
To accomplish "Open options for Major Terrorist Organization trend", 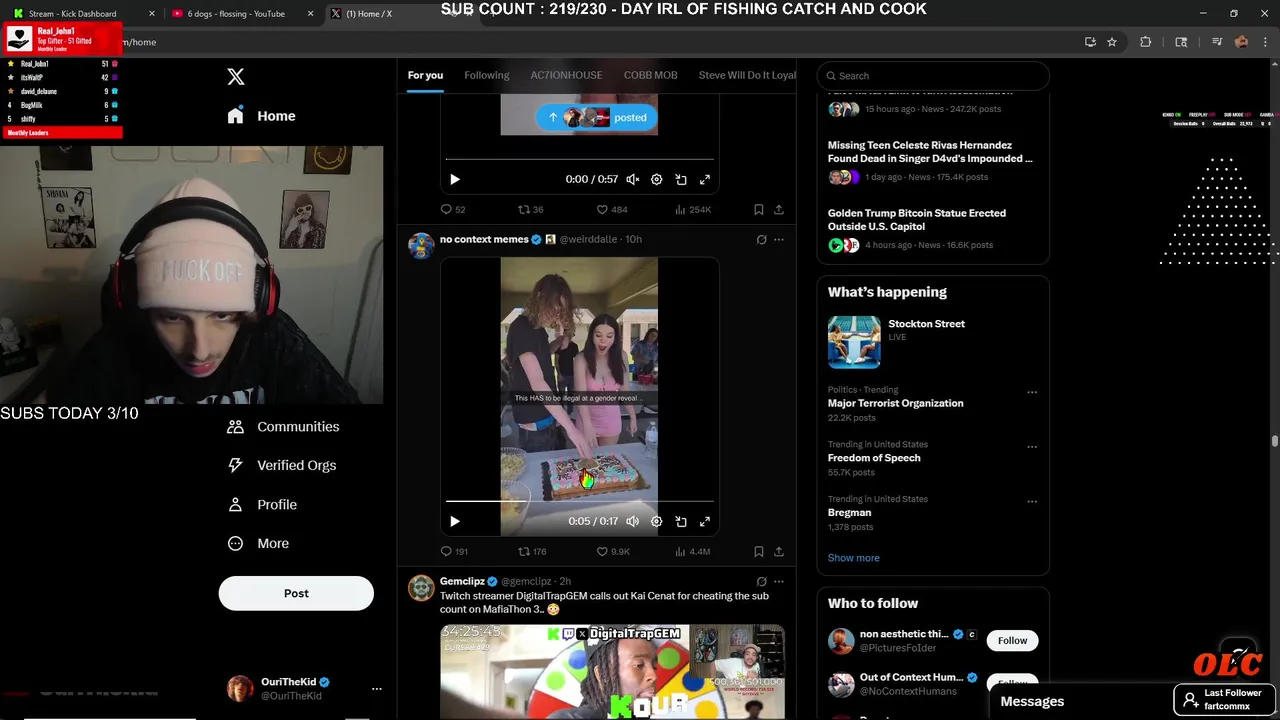I will tap(1032, 393).
